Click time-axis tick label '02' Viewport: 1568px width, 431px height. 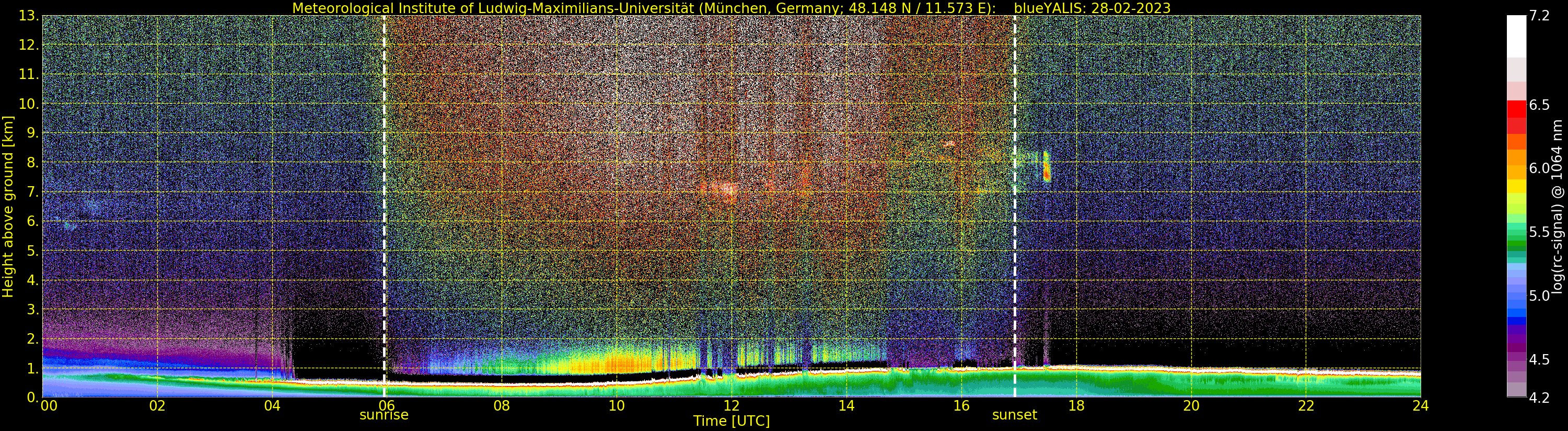click(158, 406)
